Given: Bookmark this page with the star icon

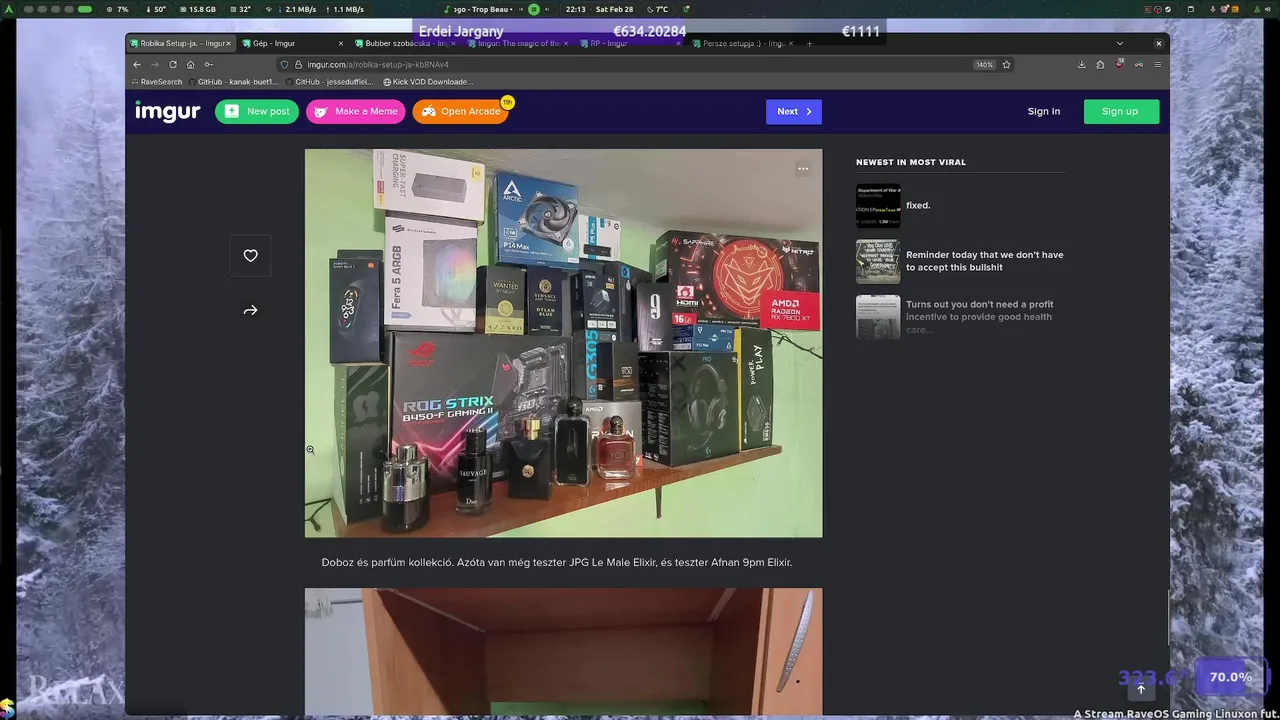Looking at the screenshot, I should (x=1006, y=64).
